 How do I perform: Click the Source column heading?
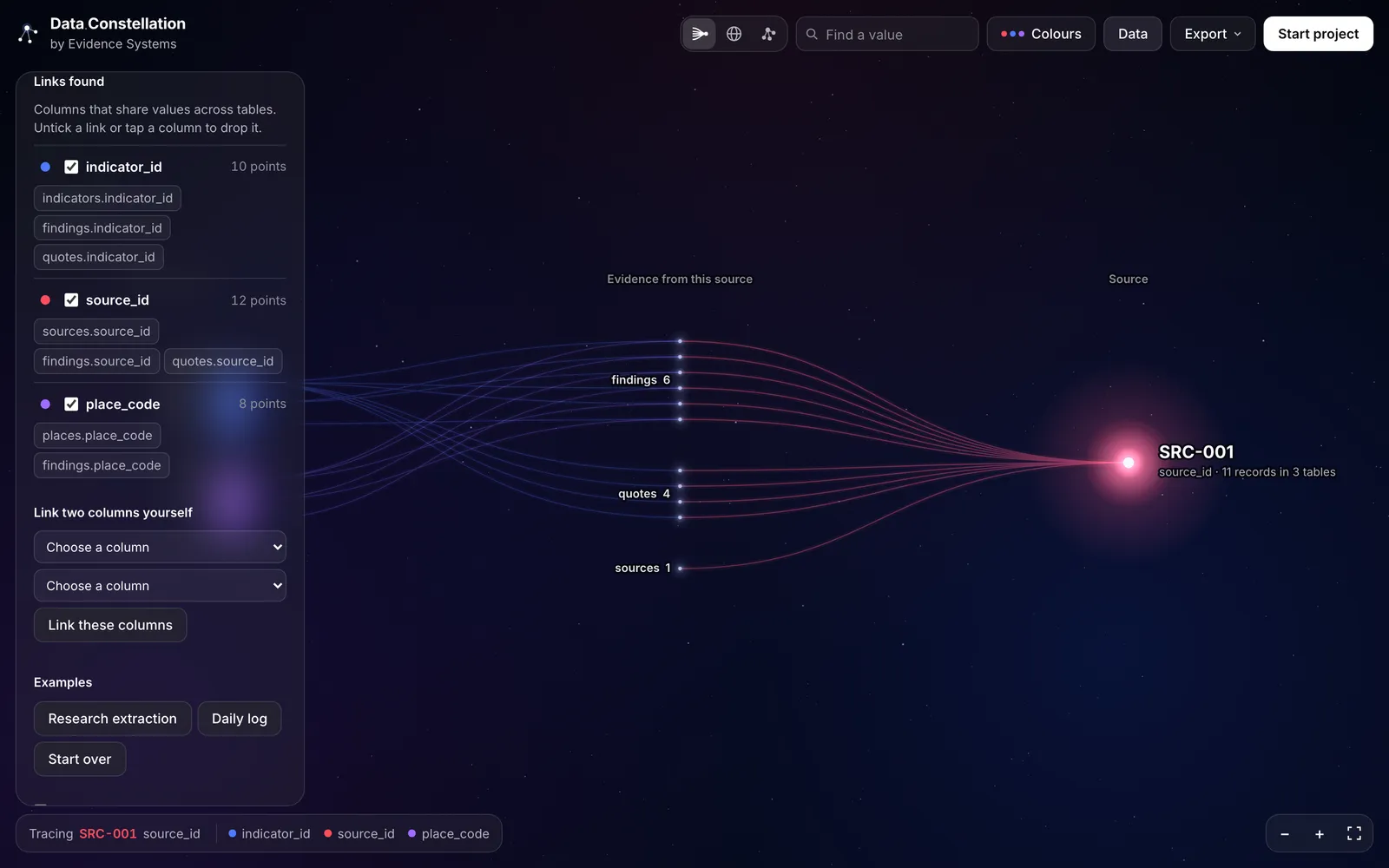1129,279
